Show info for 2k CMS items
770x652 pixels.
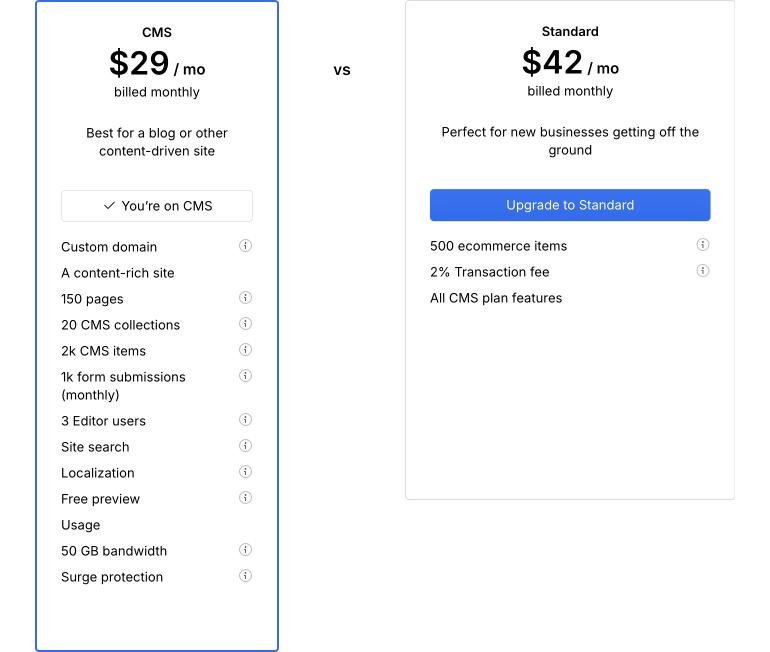pyautogui.click(x=245, y=350)
